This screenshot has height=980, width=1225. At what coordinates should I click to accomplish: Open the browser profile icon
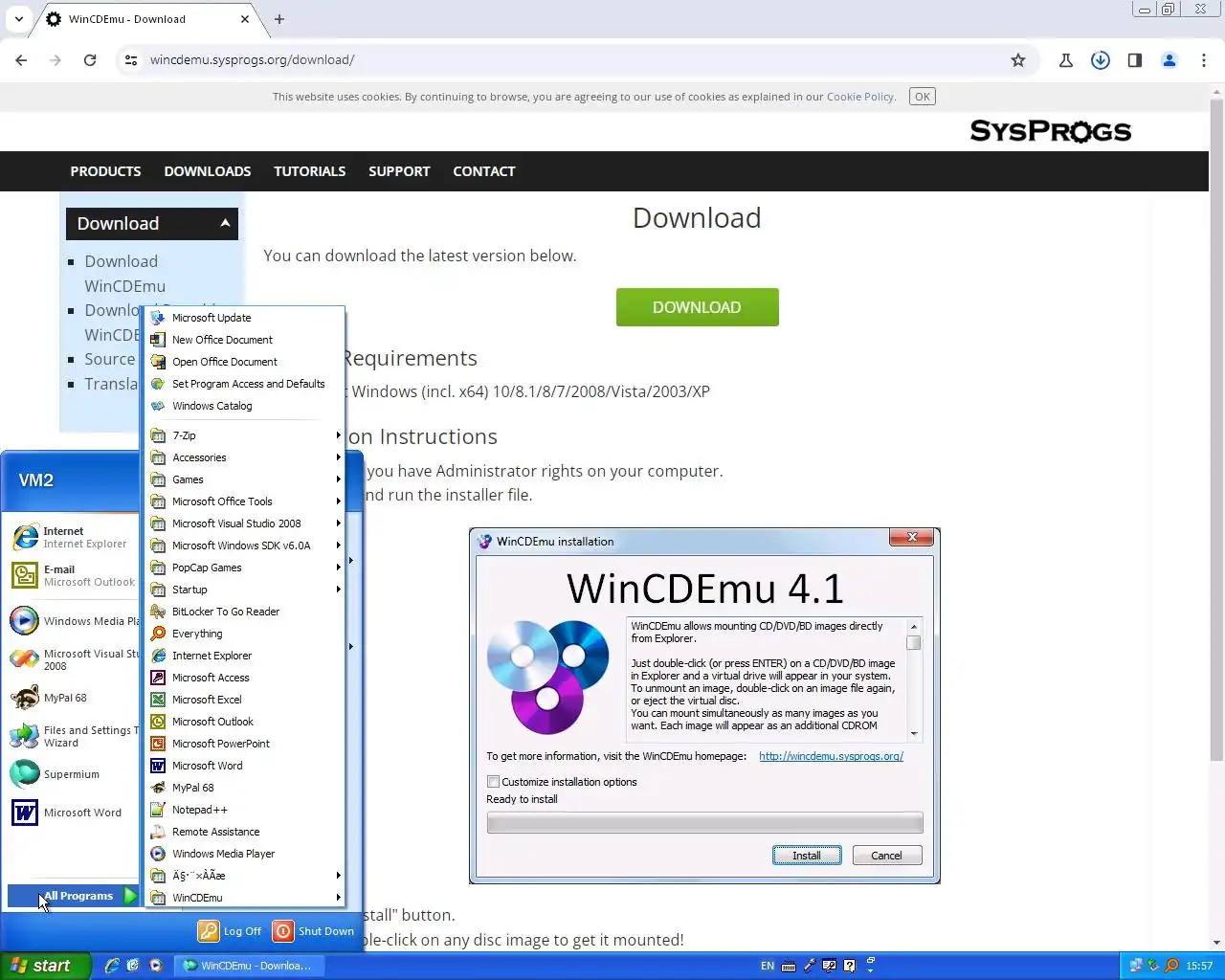pos(1169,60)
